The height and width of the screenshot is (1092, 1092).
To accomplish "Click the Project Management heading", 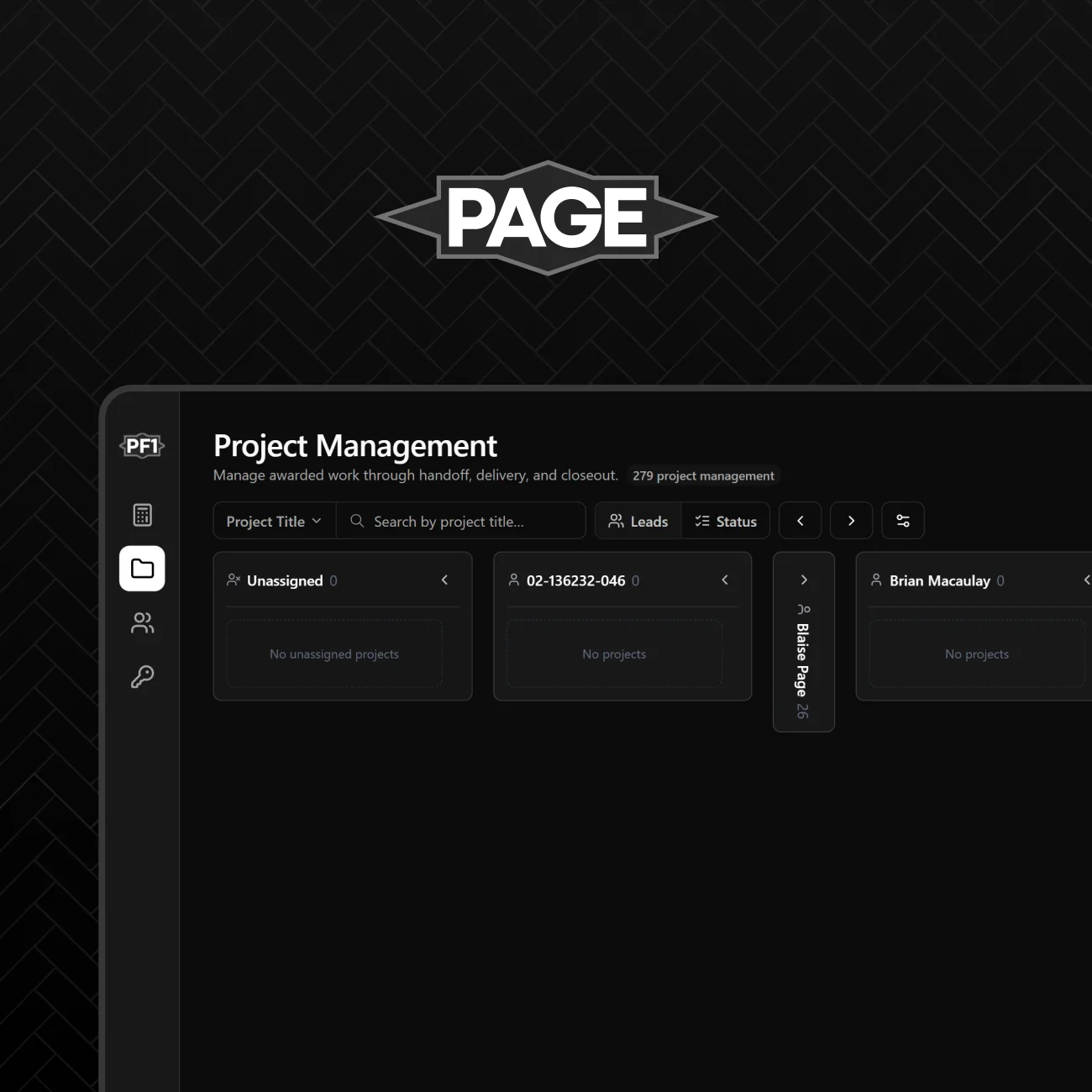I will [355, 445].
